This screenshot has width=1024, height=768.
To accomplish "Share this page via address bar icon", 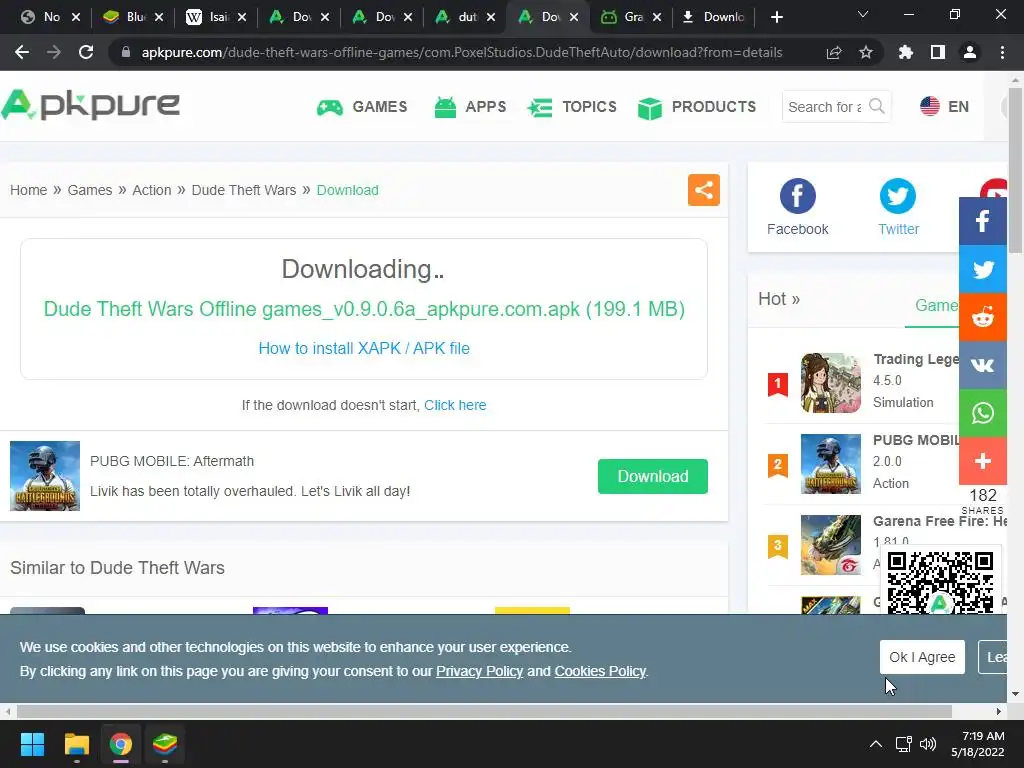I will coord(834,52).
